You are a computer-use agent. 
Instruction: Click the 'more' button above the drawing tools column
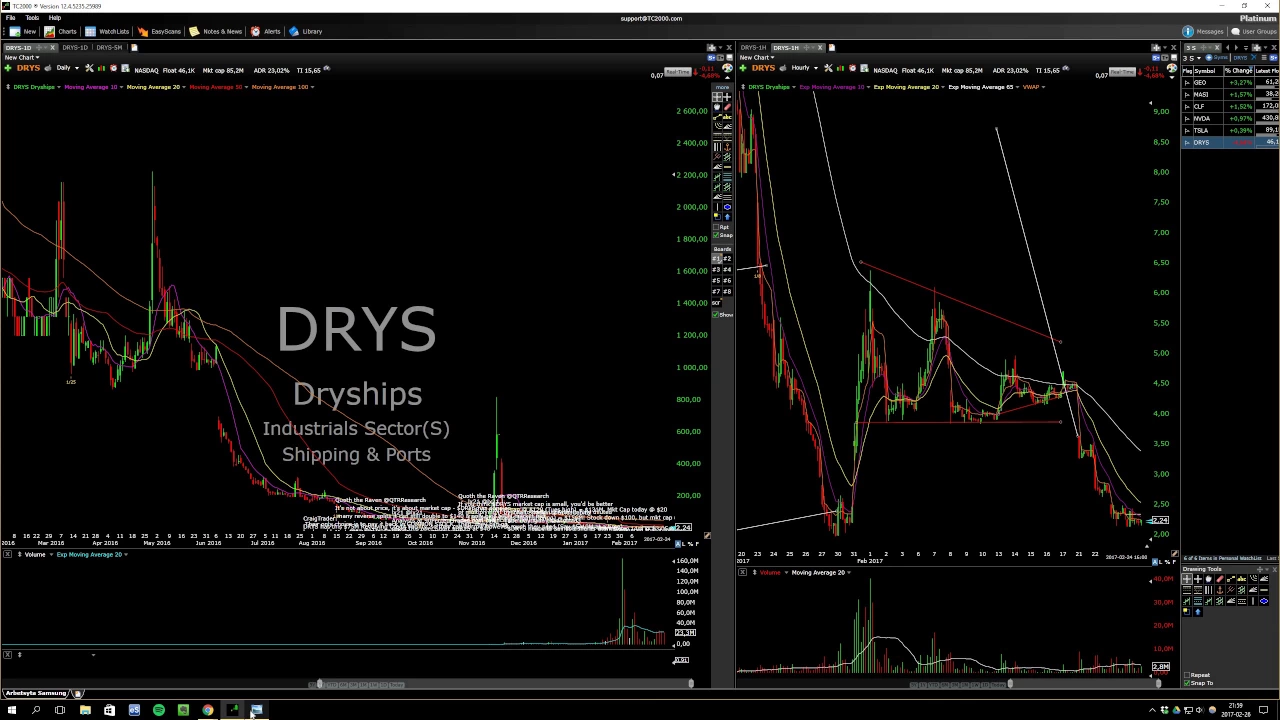(724, 87)
